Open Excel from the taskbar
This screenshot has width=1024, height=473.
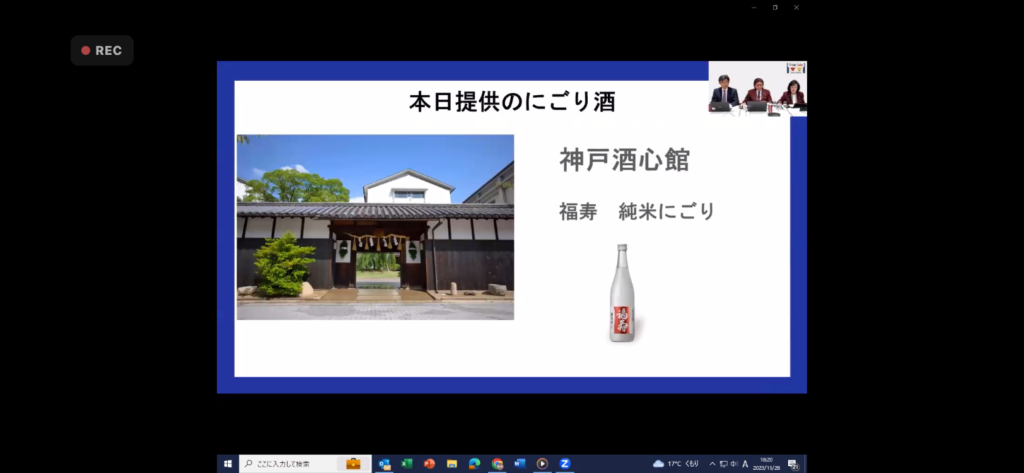(x=407, y=464)
